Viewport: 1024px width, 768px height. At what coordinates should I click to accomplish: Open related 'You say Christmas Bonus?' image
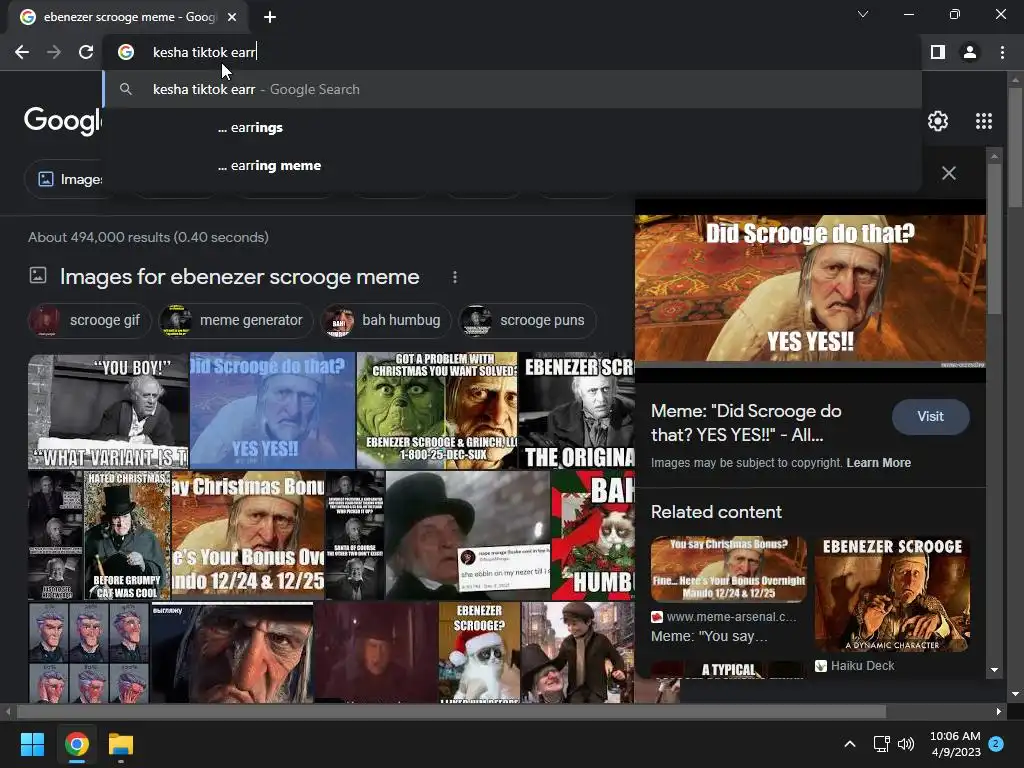[x=729, y=569]
